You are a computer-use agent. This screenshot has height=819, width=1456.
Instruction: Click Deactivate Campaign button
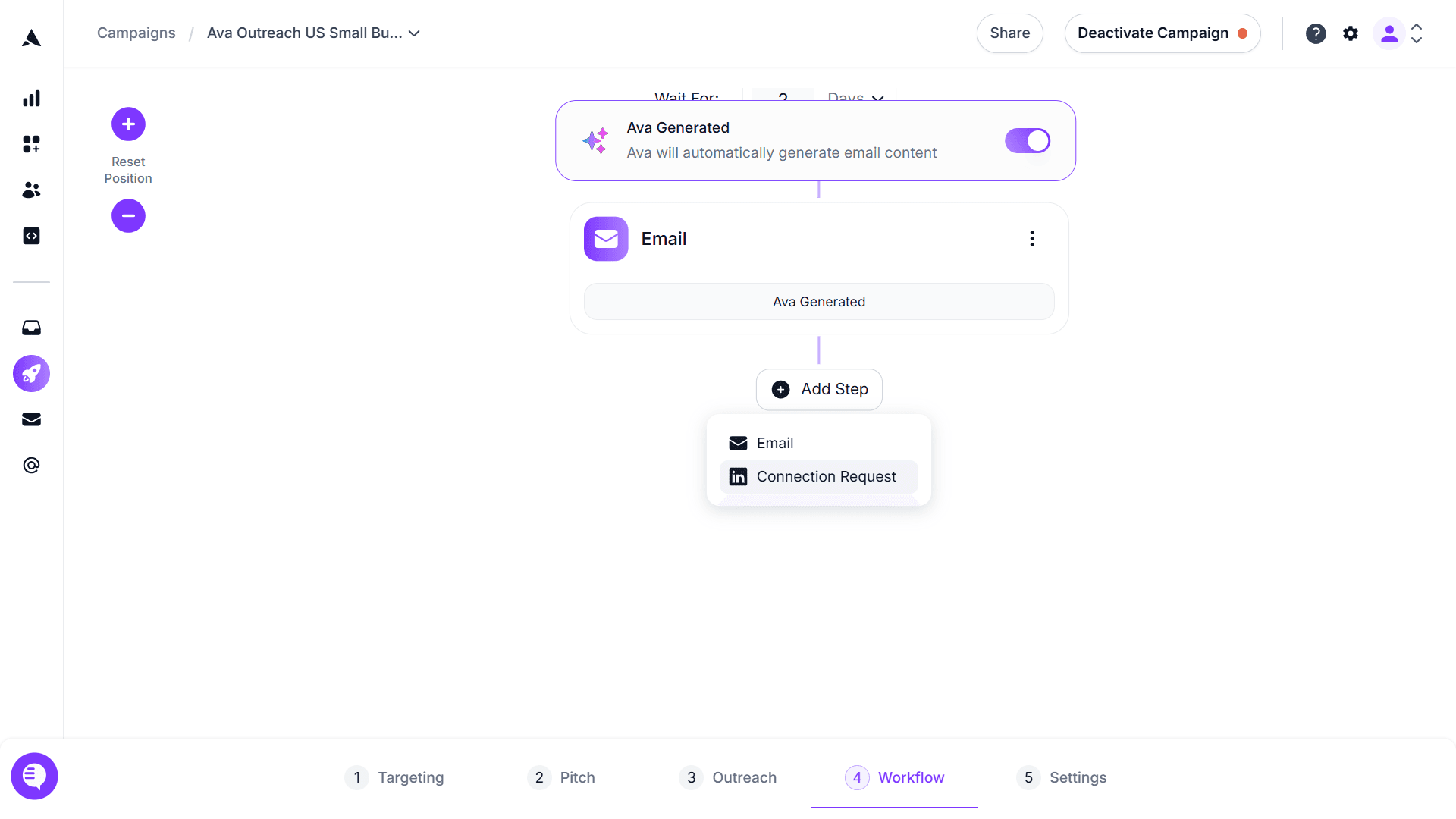click(1162, 33)
